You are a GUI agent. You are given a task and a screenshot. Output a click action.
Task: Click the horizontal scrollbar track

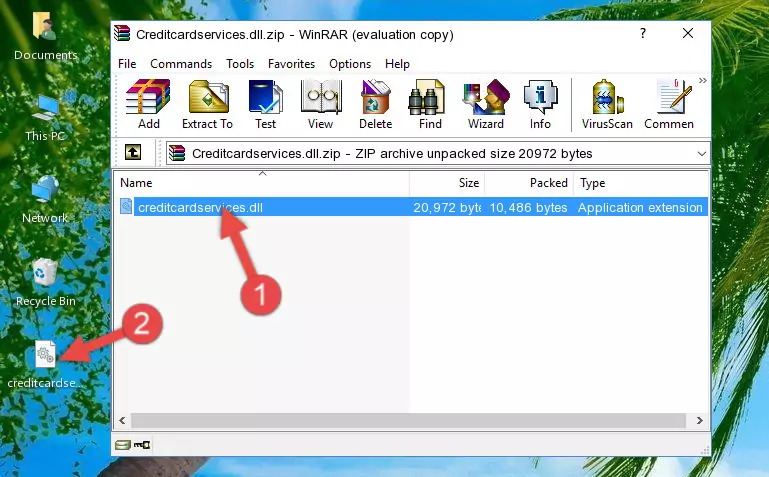[408, 421]
